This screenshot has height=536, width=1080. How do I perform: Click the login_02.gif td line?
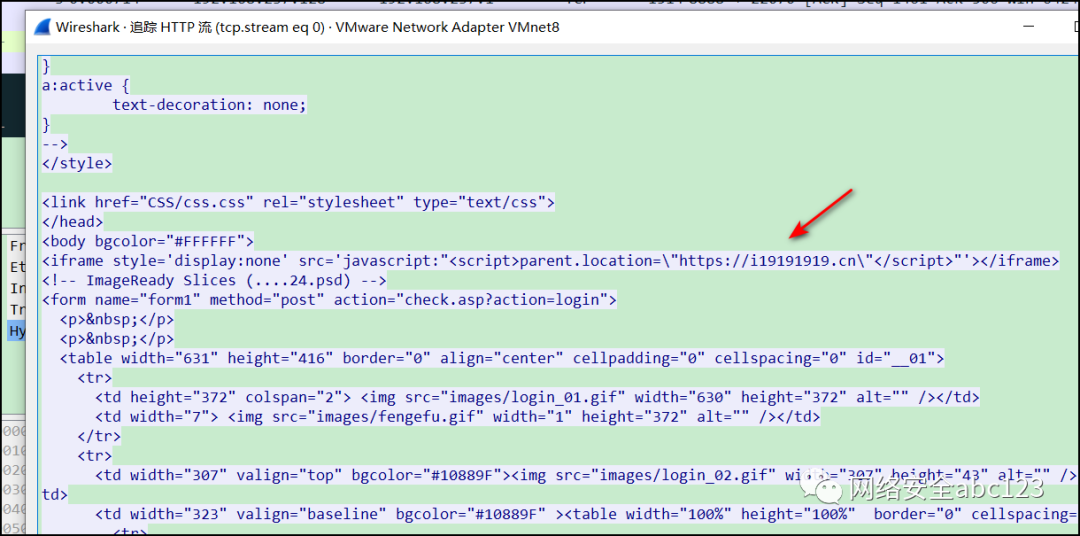click(x=585, y=475)
